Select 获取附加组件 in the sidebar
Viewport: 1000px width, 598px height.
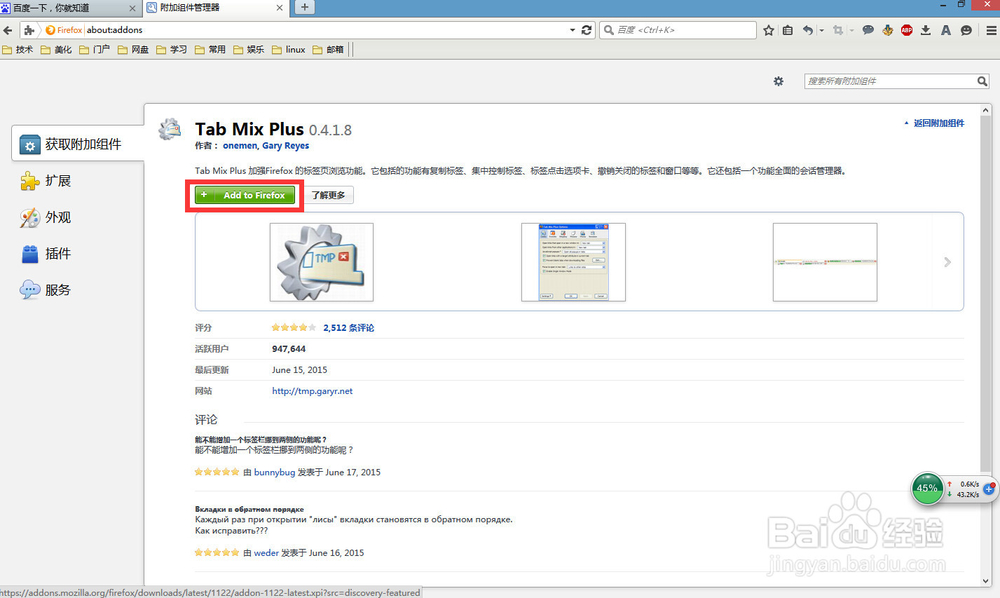[x=78, y=144]
